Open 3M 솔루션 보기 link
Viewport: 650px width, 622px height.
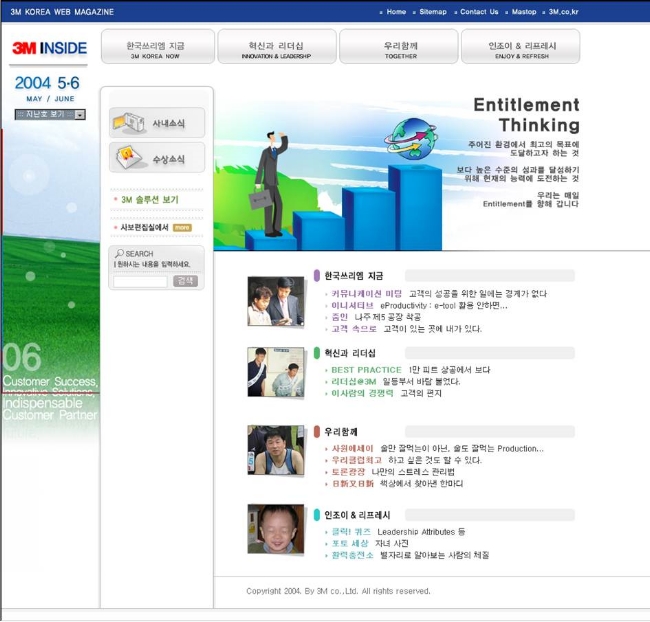point(149,199)
